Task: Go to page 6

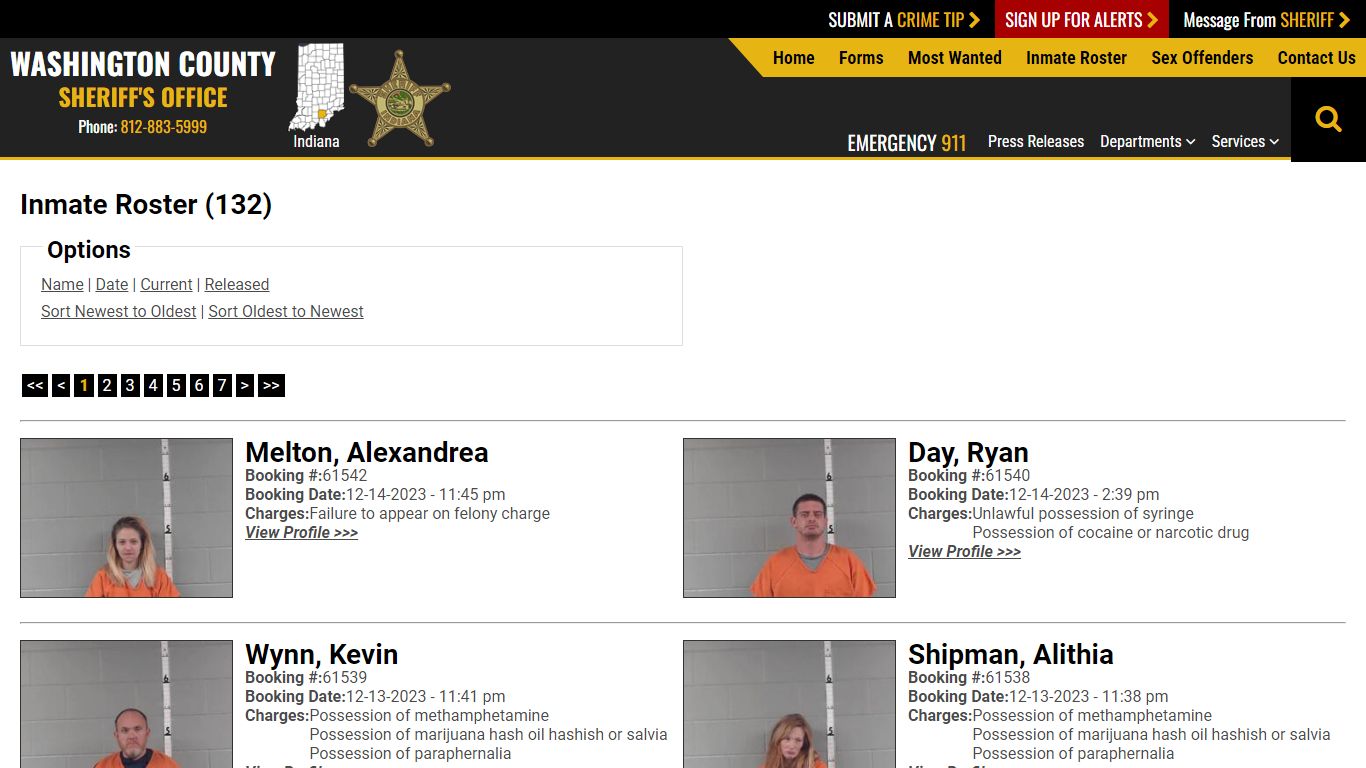Action: [199, 385]
